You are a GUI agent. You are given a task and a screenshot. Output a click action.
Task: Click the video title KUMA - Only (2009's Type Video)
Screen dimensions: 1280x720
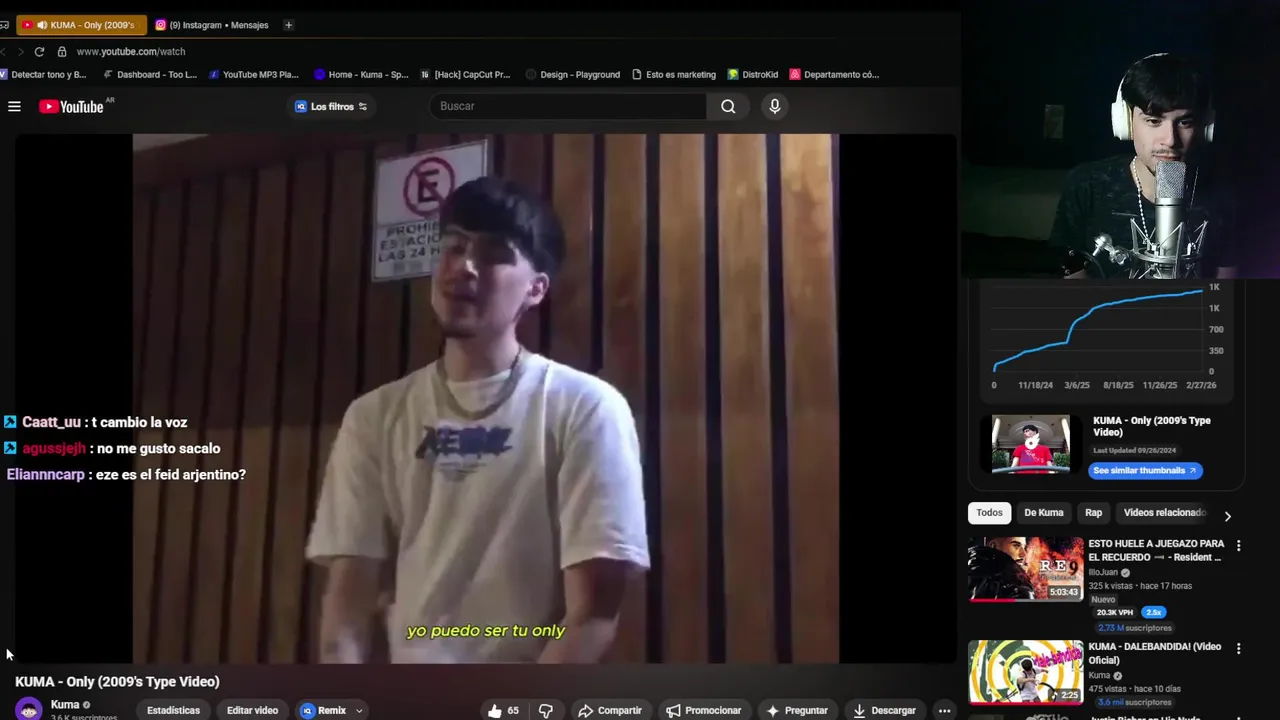pos(117,682)
